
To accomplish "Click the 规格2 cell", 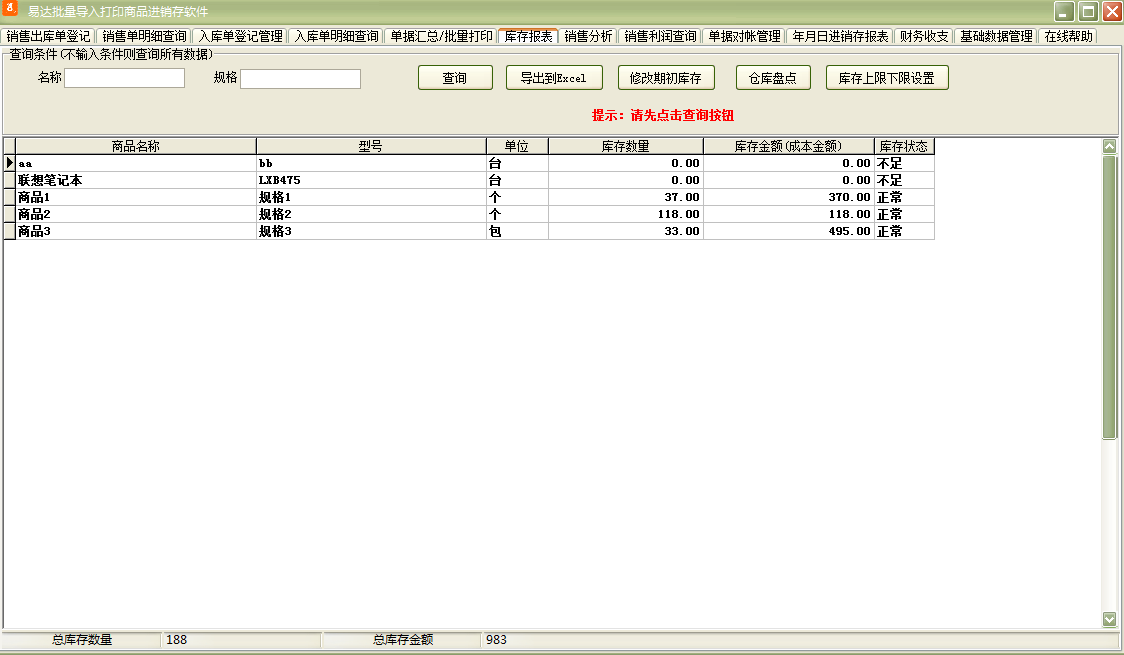I will point(371,214).
